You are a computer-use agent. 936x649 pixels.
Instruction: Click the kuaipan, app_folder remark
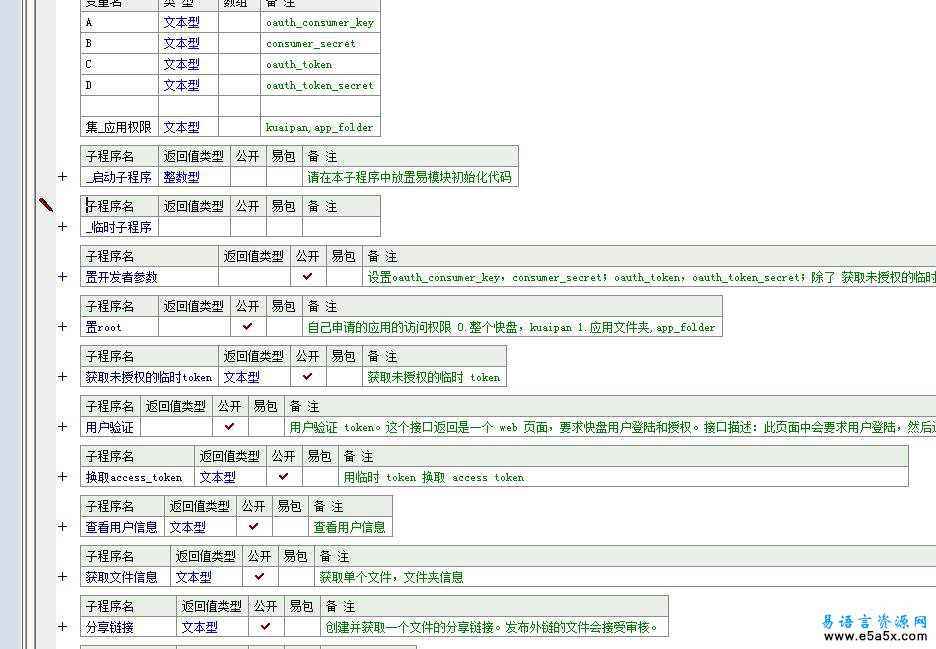pos(319,127)
